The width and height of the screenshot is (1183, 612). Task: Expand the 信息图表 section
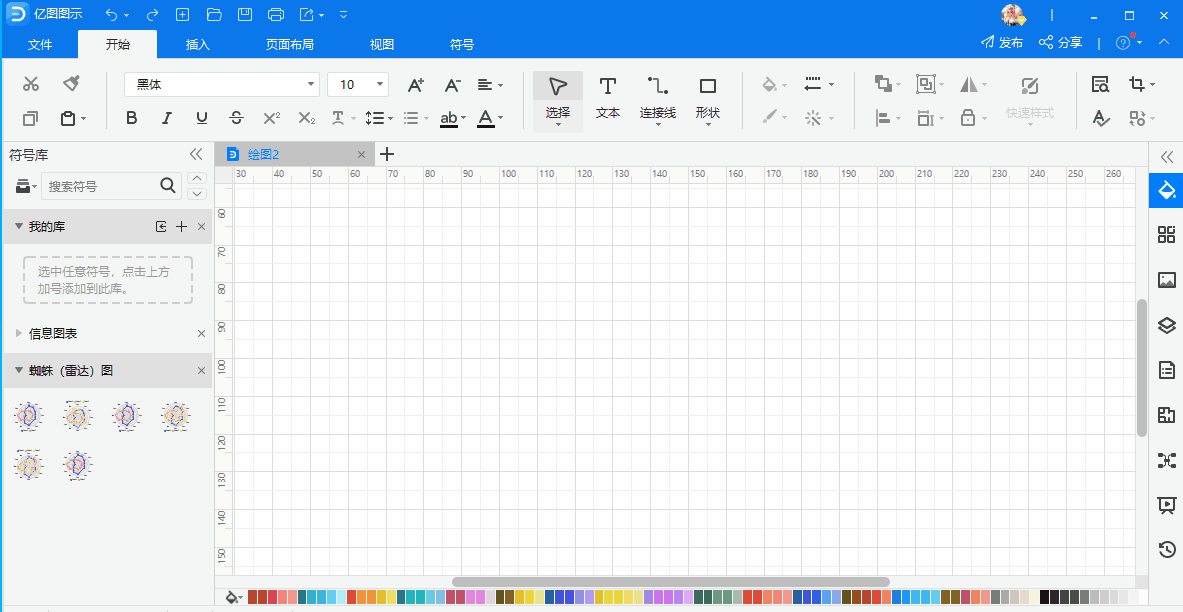click(19, 333)
